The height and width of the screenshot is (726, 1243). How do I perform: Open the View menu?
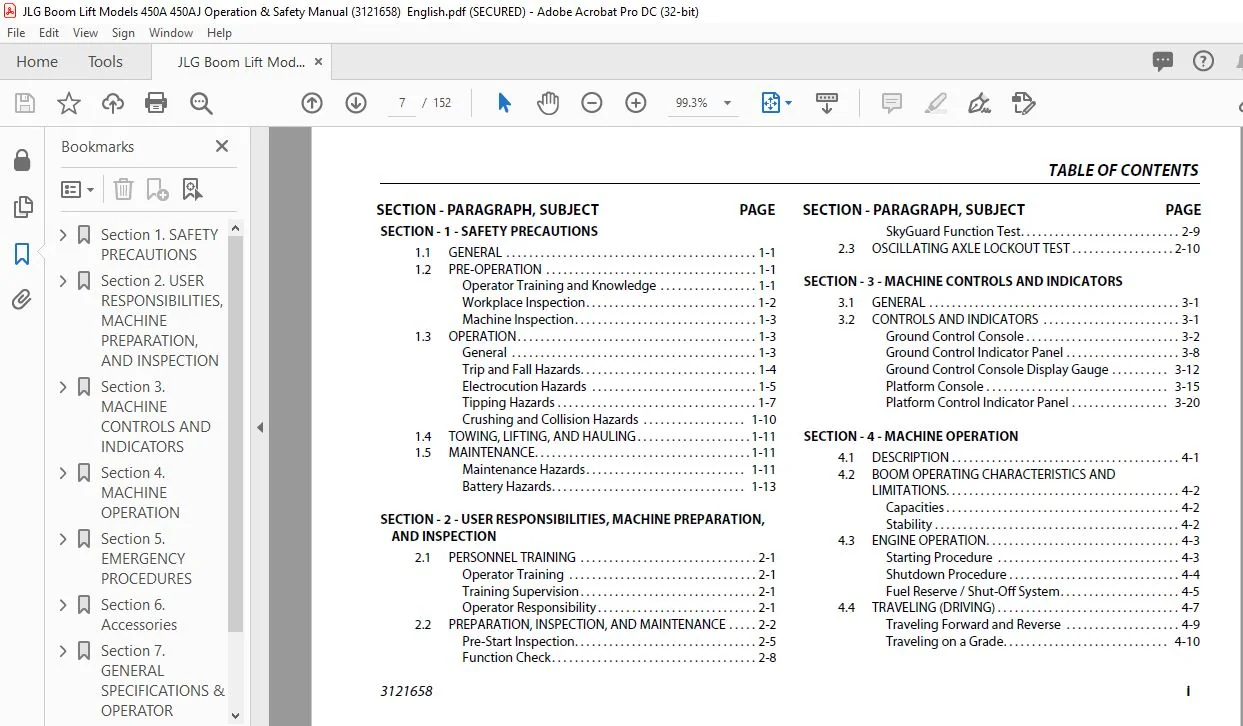(85, 32)
